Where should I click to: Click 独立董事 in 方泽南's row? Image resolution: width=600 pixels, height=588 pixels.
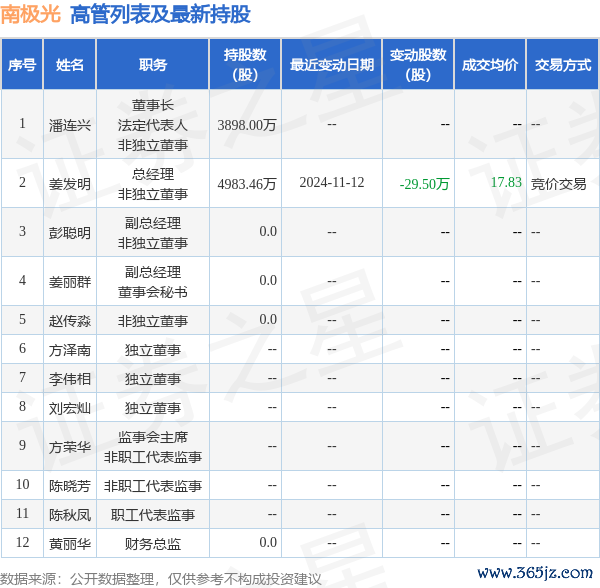click(153, 350)
